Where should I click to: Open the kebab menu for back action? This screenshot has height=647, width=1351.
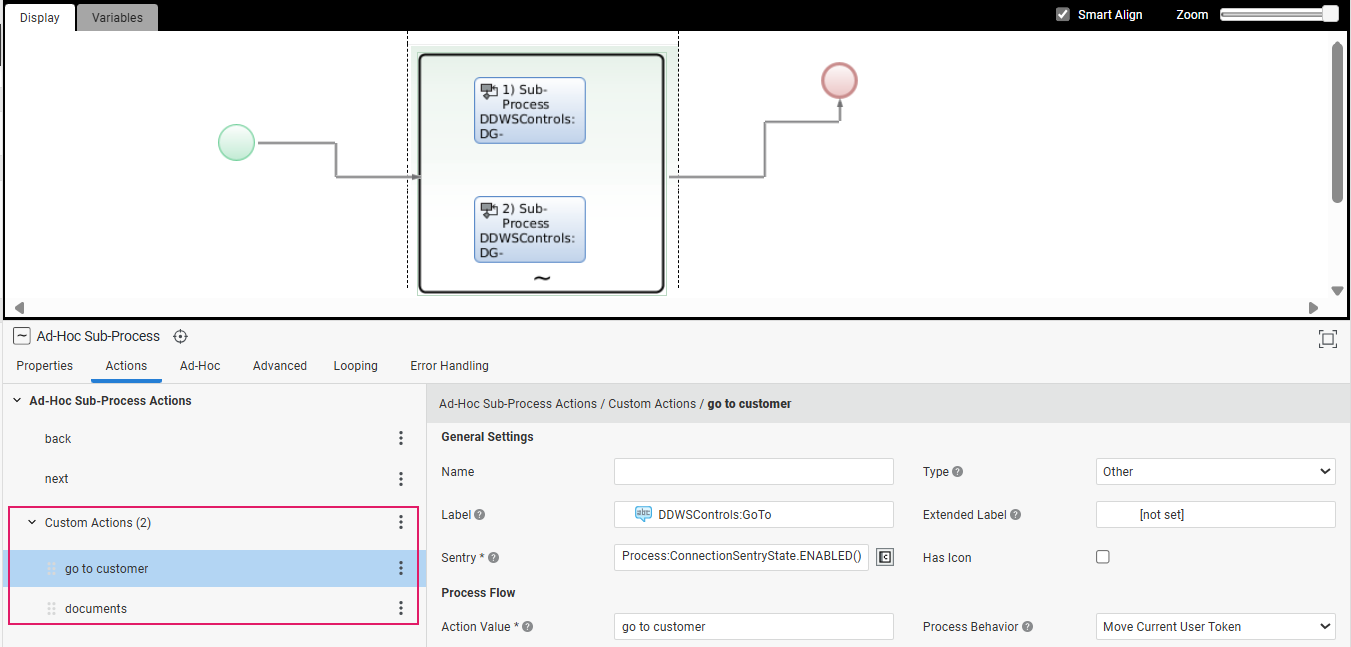pos(401,439)
